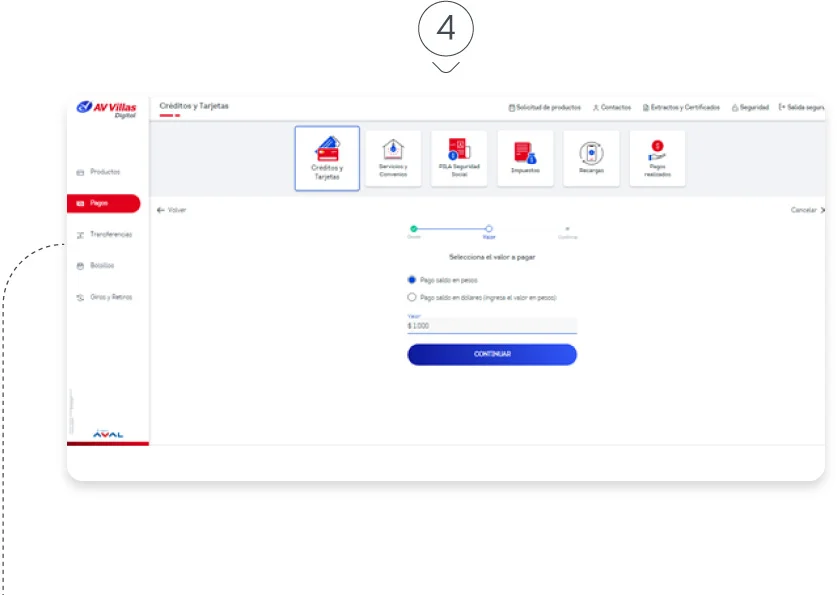Open the Impuestos payment tile
Screen dimensions: 837x595
pos(525,158)
